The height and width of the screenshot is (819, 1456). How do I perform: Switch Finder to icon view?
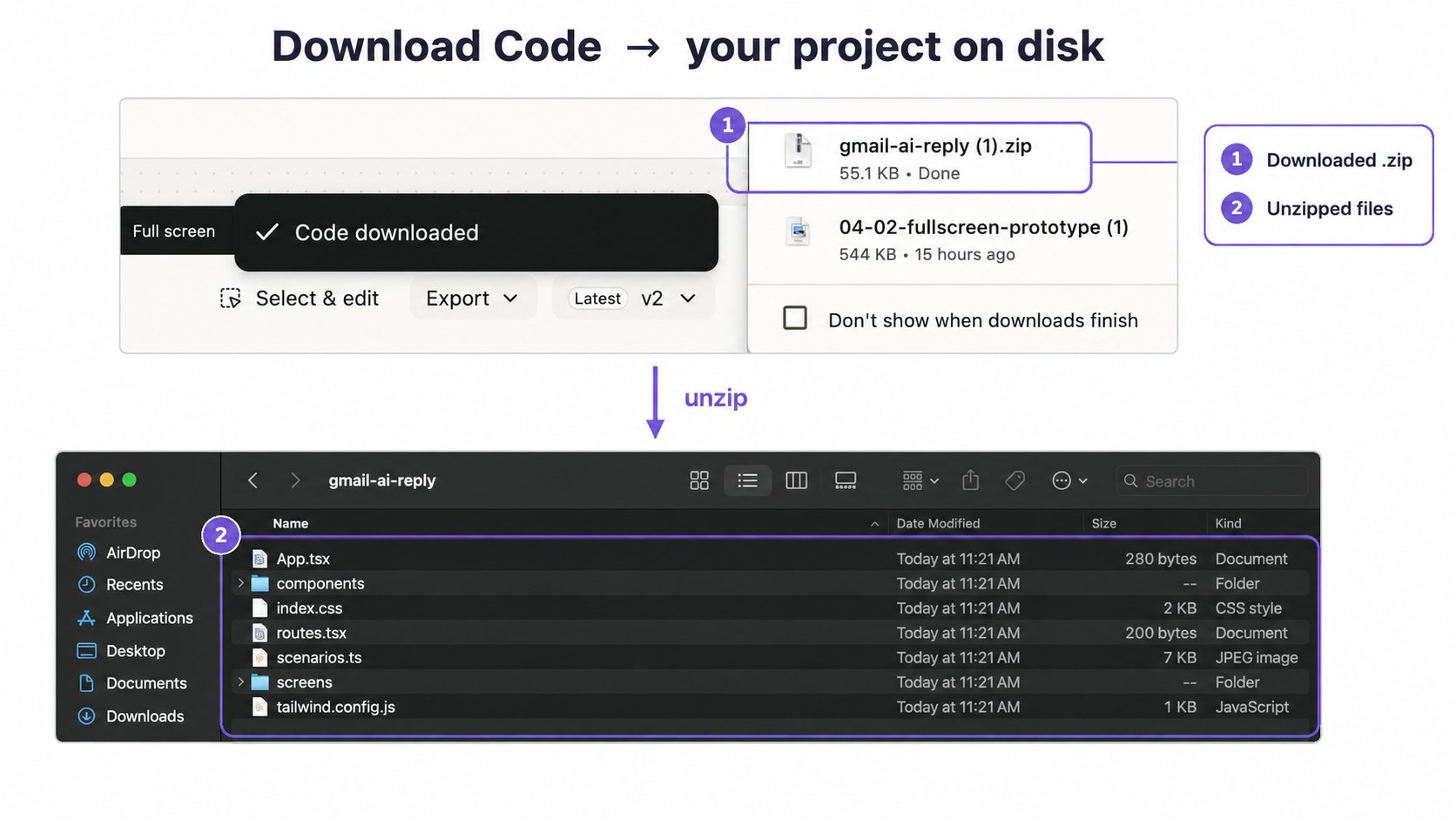699,480
